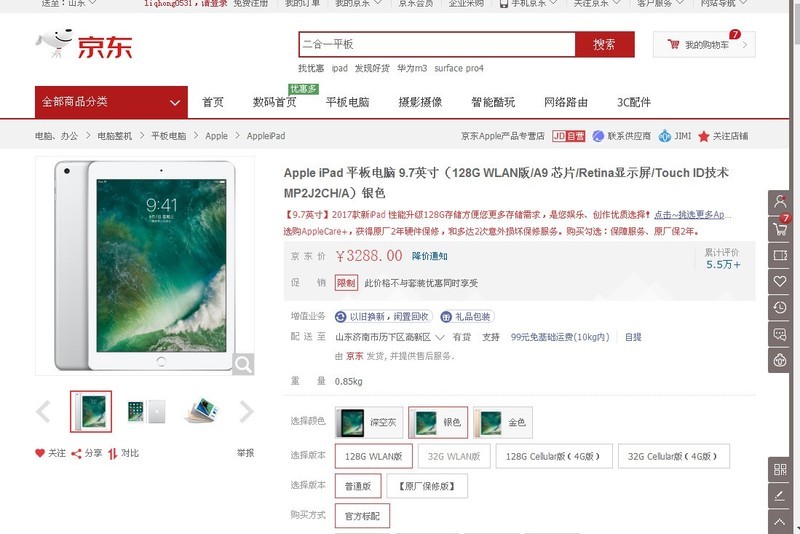Screen dimensions: 800x534
Task: Expand the 关注京东 top menu
Action: pos(596,4)
